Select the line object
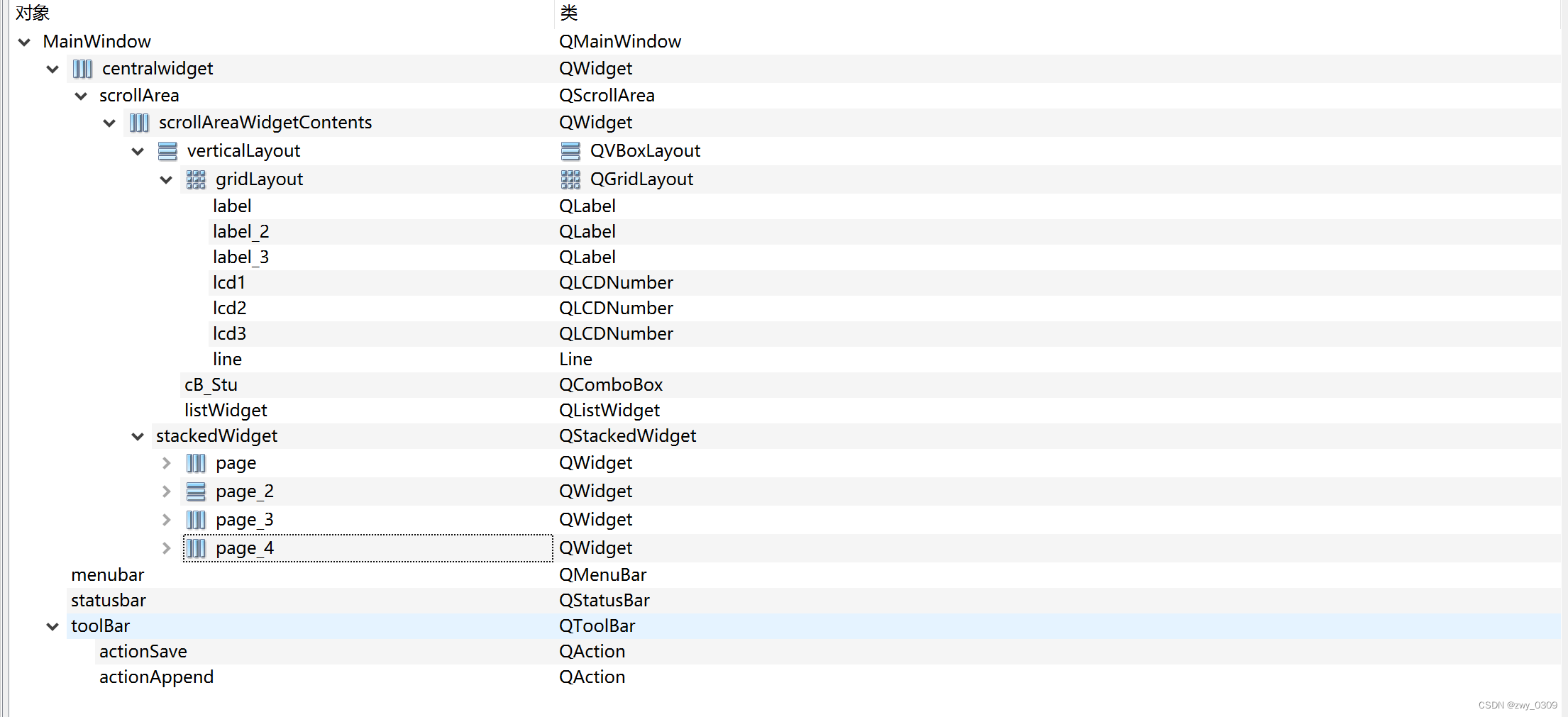 click(x=227, y=360)
